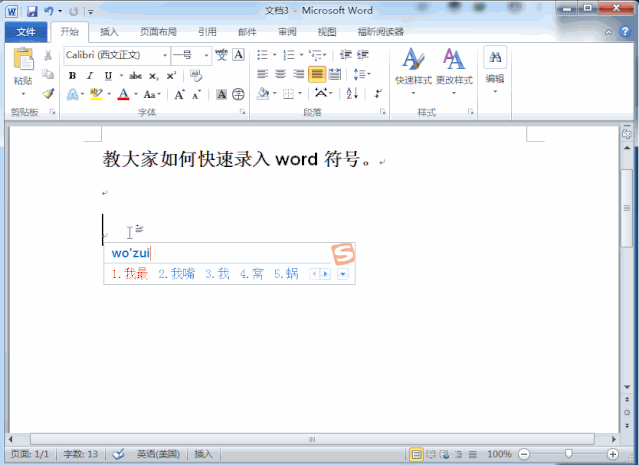Open the font size dropdown

tap(206, 55)
